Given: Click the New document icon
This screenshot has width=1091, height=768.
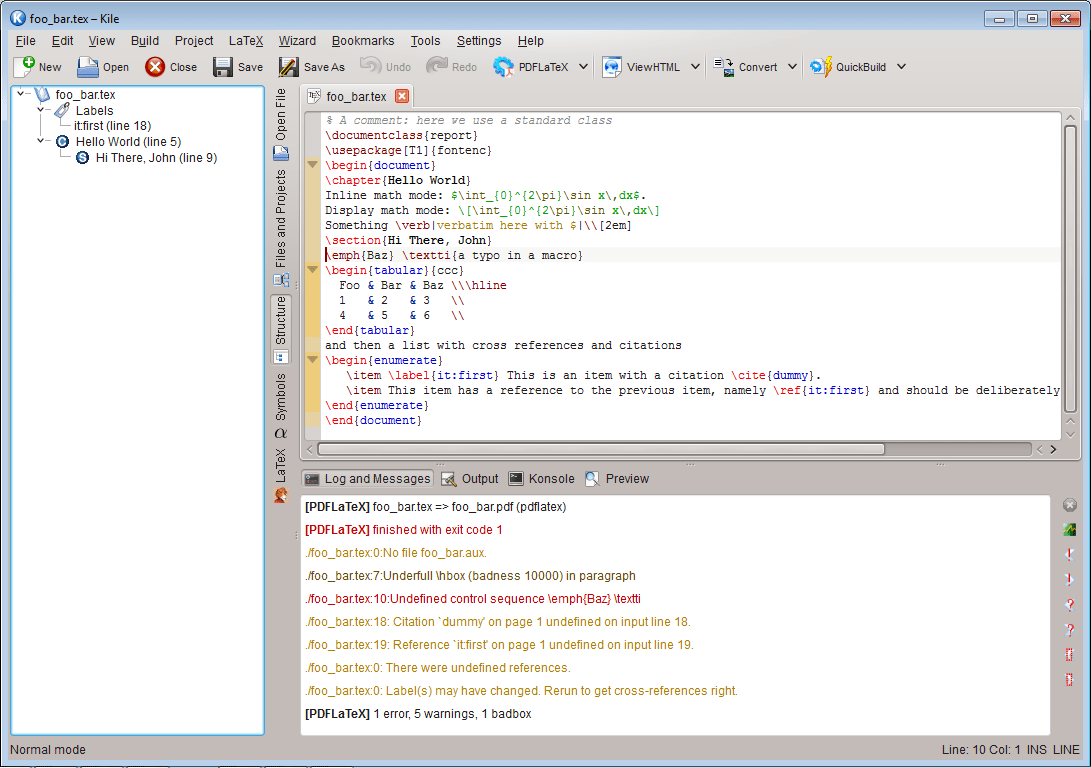Looking at the screenshot, I should pyautogui.click(x=24, y=67).
